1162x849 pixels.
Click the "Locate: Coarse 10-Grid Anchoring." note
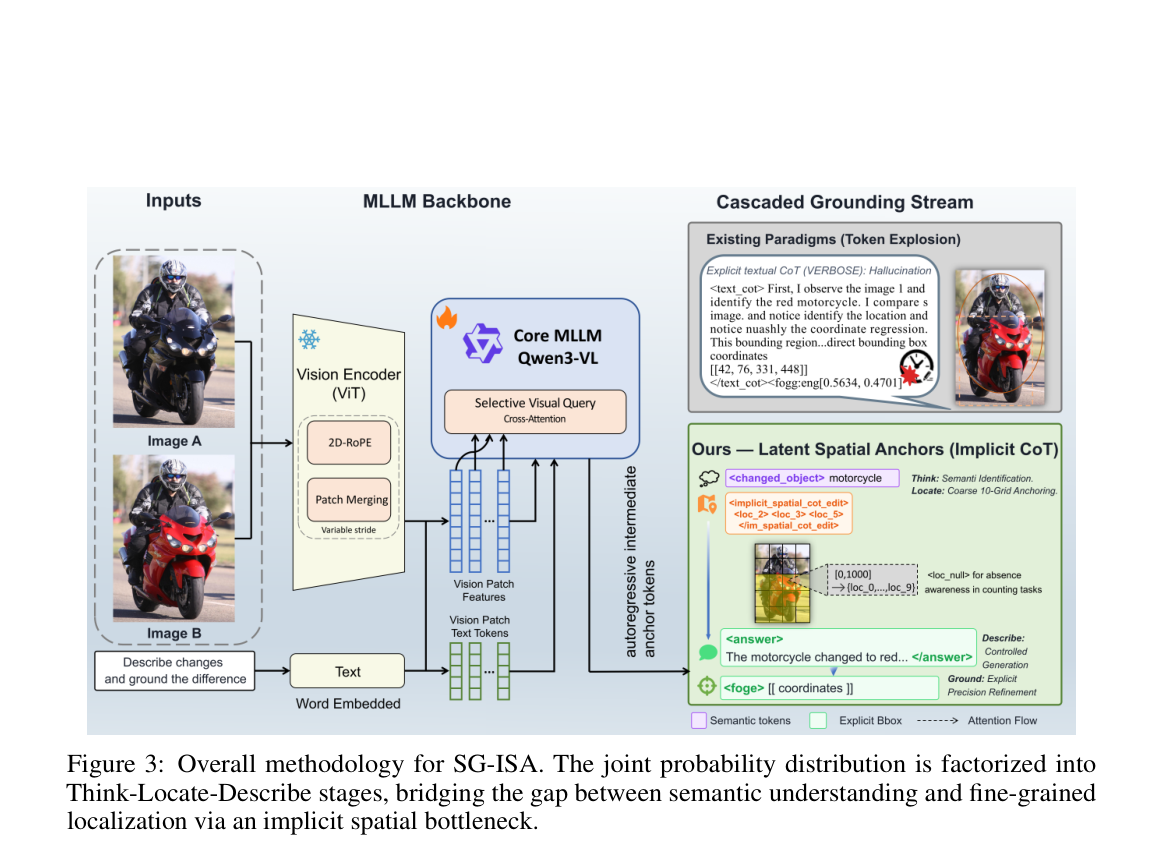point(984,491)
